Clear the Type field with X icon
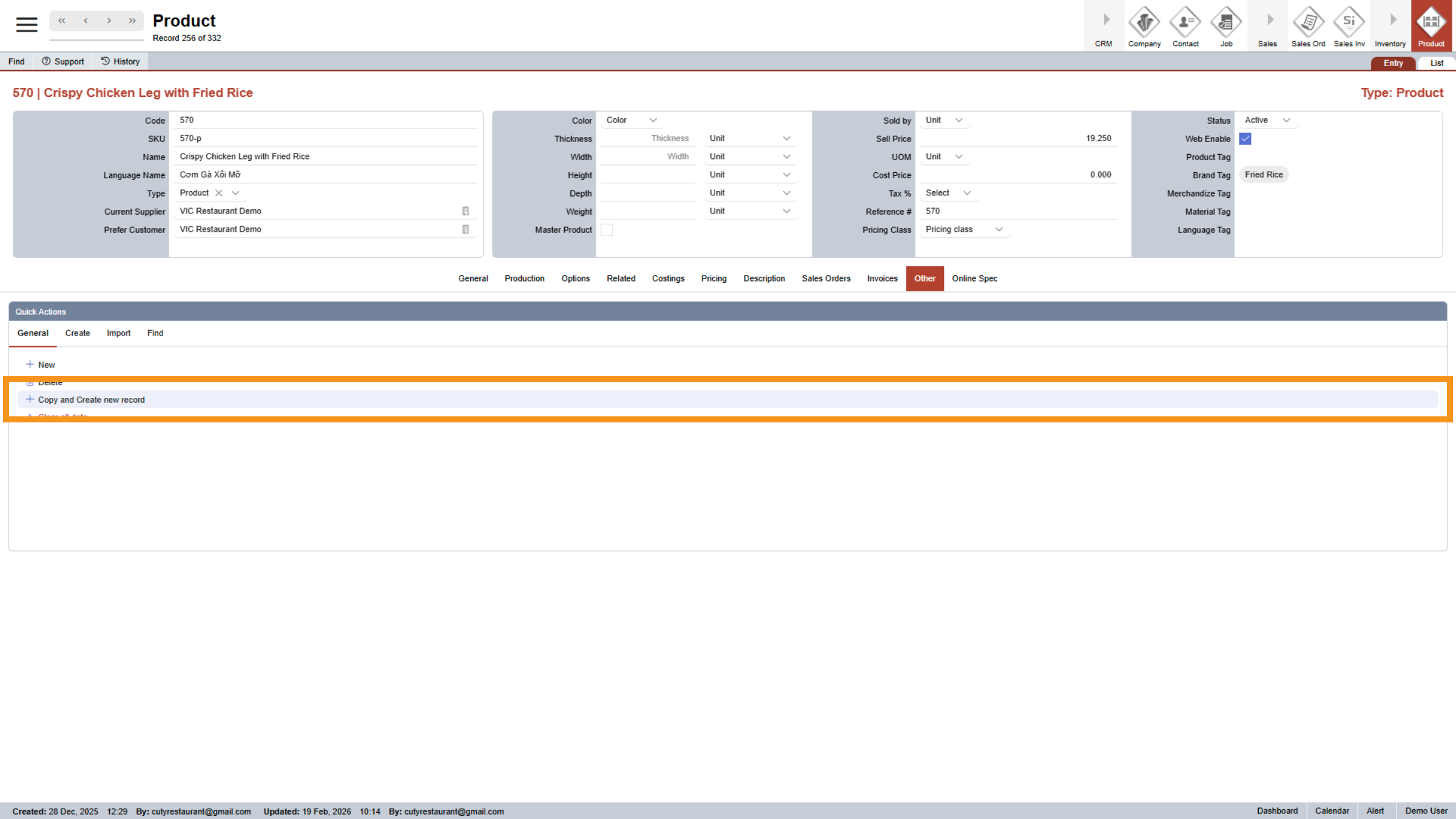Screen dimensions: 1456x819 pyautogui.click(x=219, y=193)
